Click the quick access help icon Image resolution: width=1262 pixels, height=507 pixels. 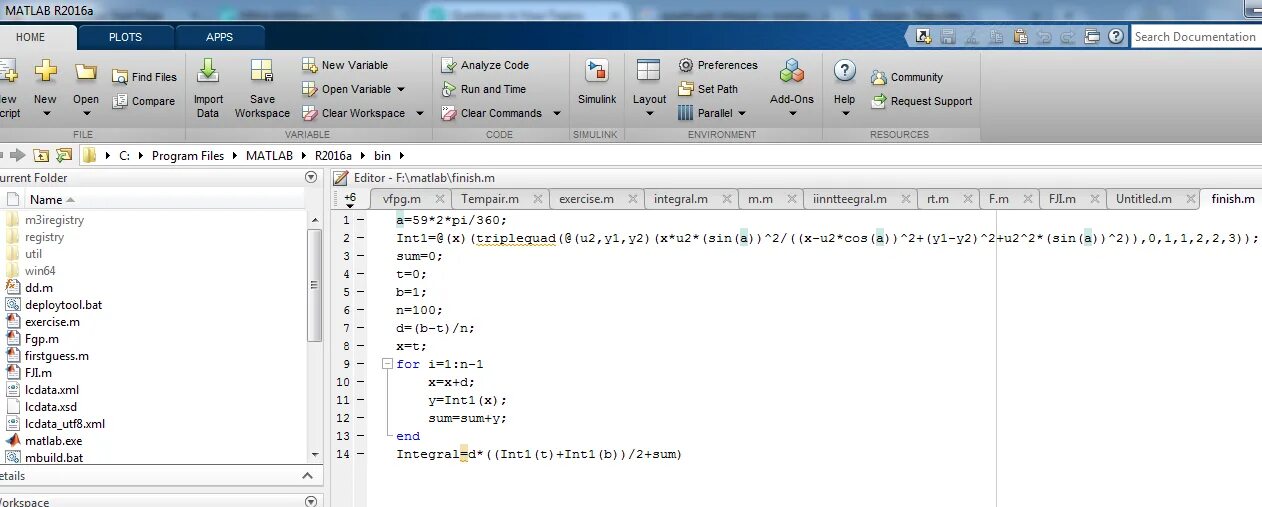coord(1118,36)
